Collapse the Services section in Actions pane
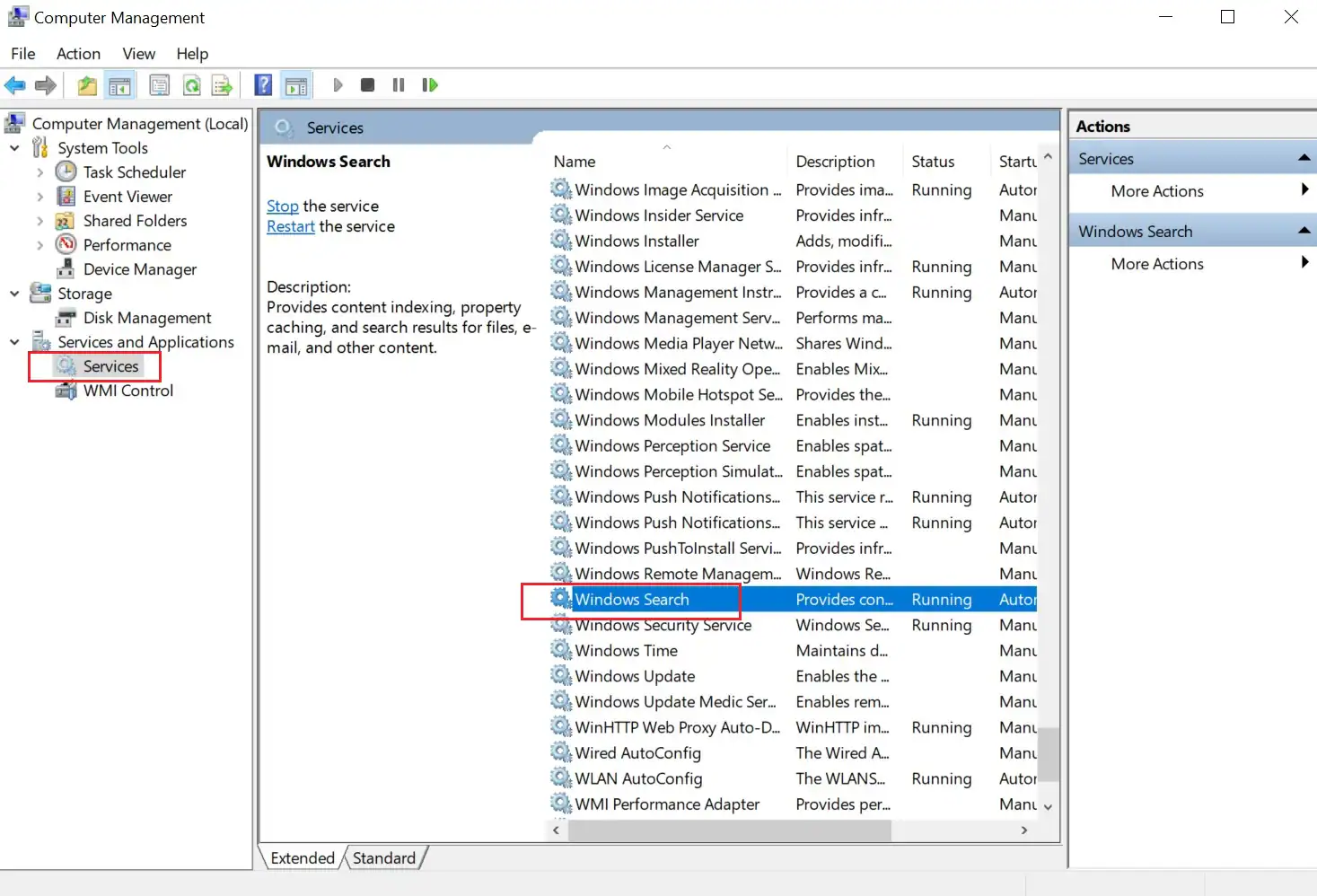This screenshot has width=1317, height=896. tap(1304, 158)
